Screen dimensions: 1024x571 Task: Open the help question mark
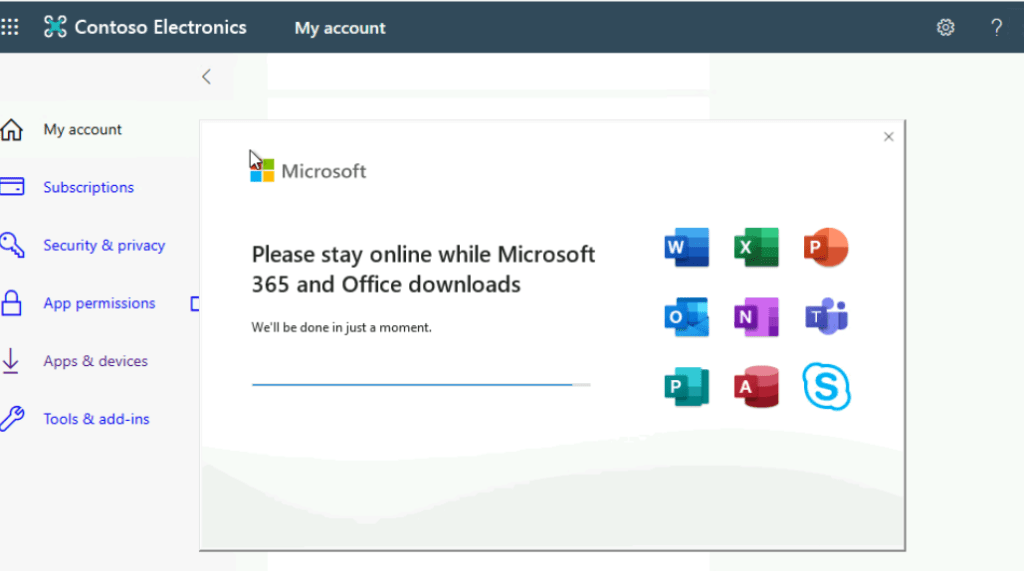tap(996, 27)
